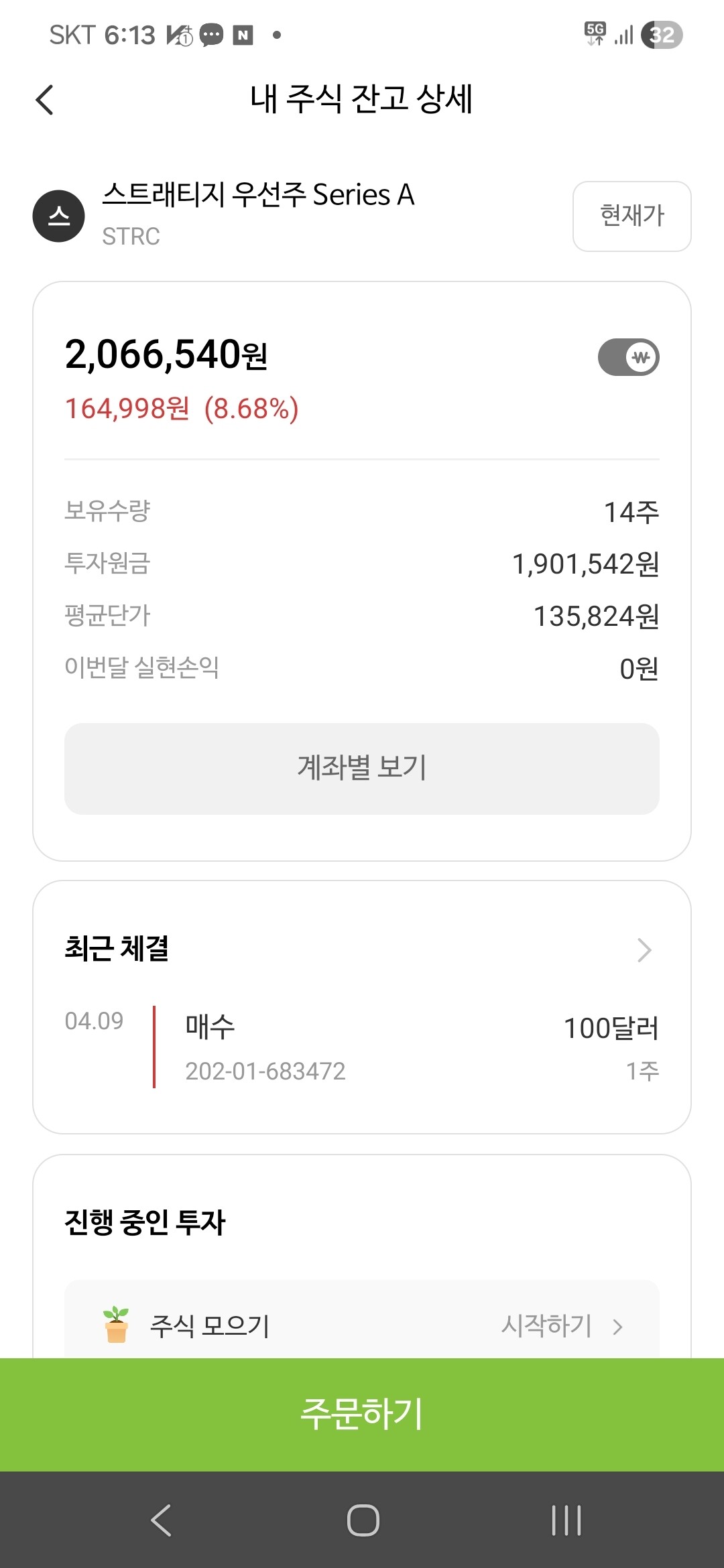Image resolution: width=724 pixels, height=1568 pixels.
Task: Tap the 현재가 button
Action: tap(631, 216)
